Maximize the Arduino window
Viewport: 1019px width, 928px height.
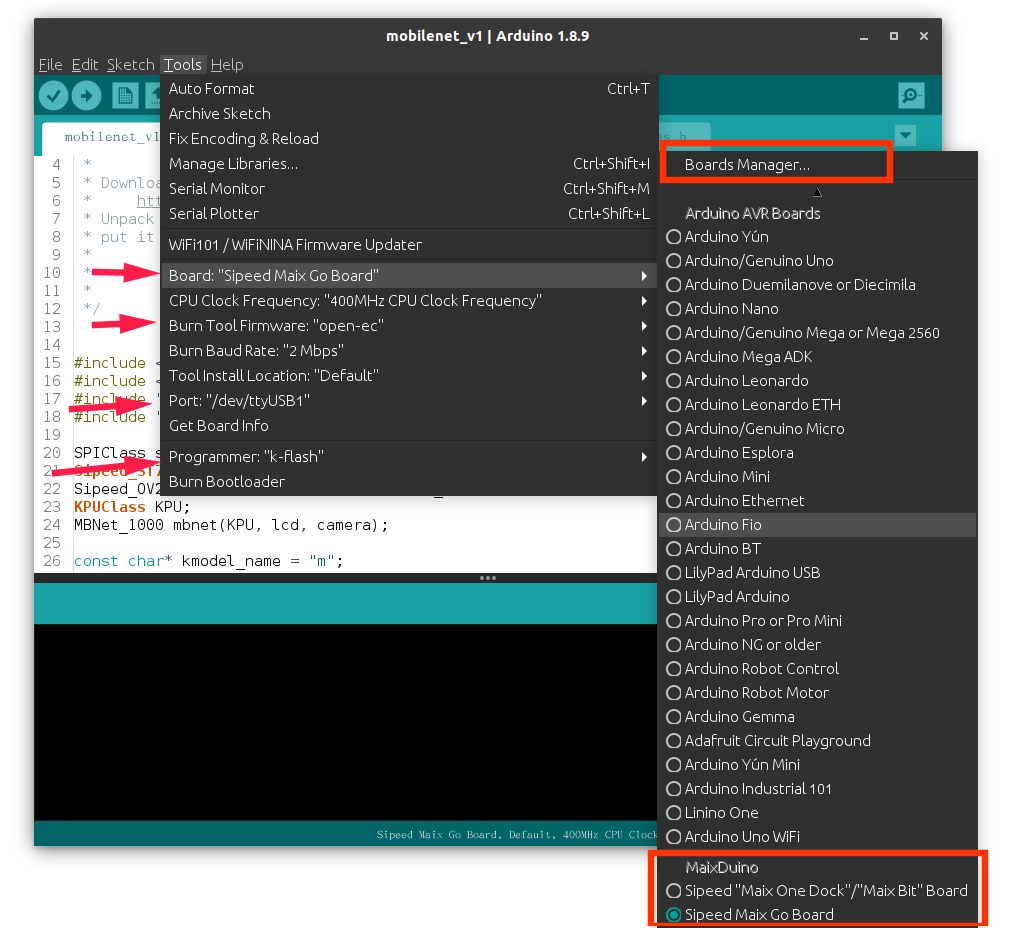(x=894, y=36)
